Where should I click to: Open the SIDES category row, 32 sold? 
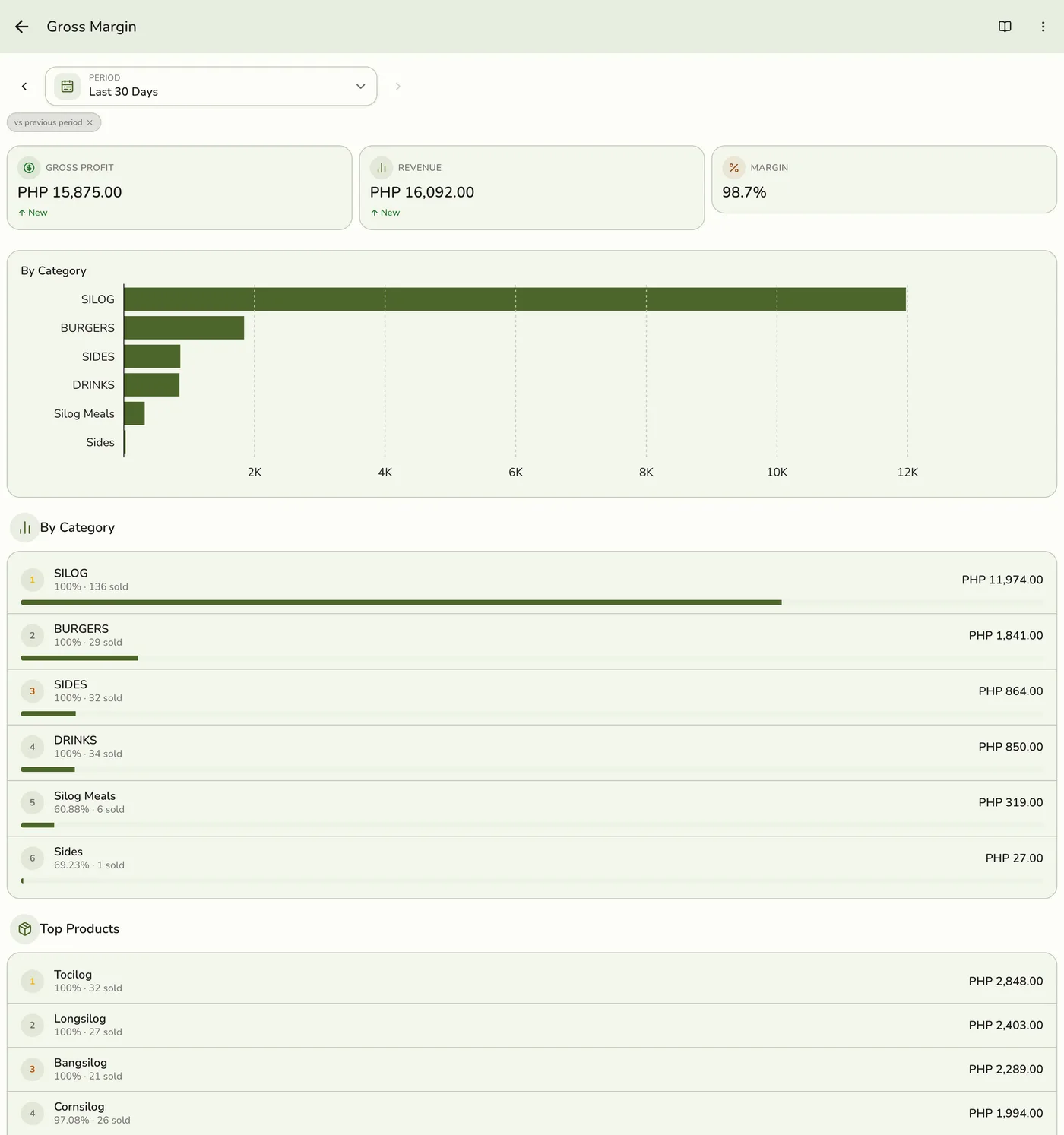point(532,697)
